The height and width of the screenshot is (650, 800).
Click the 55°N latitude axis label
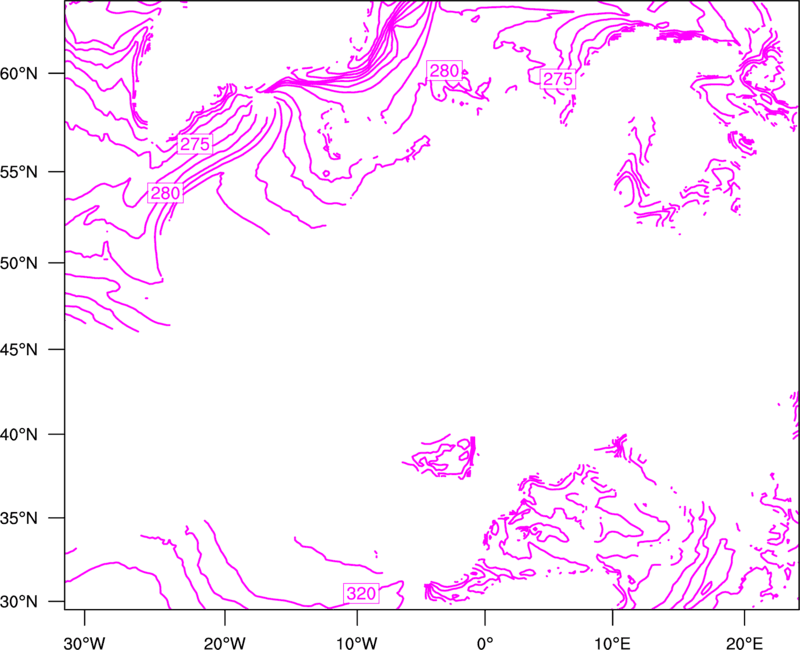point(19,172)
